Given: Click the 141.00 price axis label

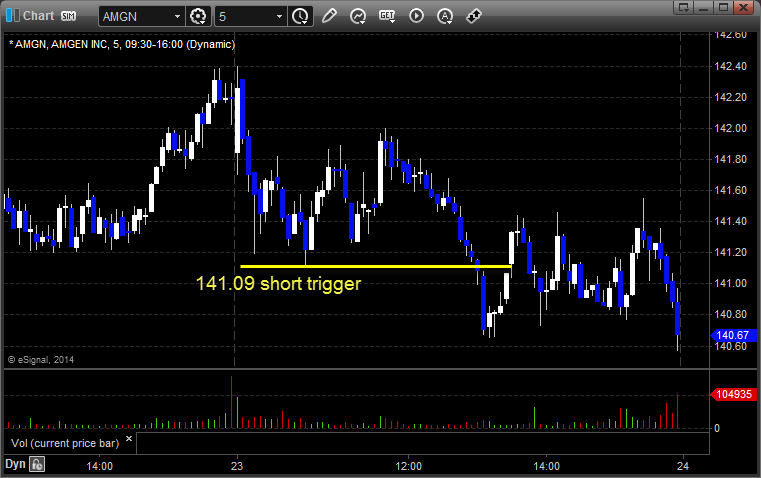Looking at the screenshot, I should [x=730, y=283].
